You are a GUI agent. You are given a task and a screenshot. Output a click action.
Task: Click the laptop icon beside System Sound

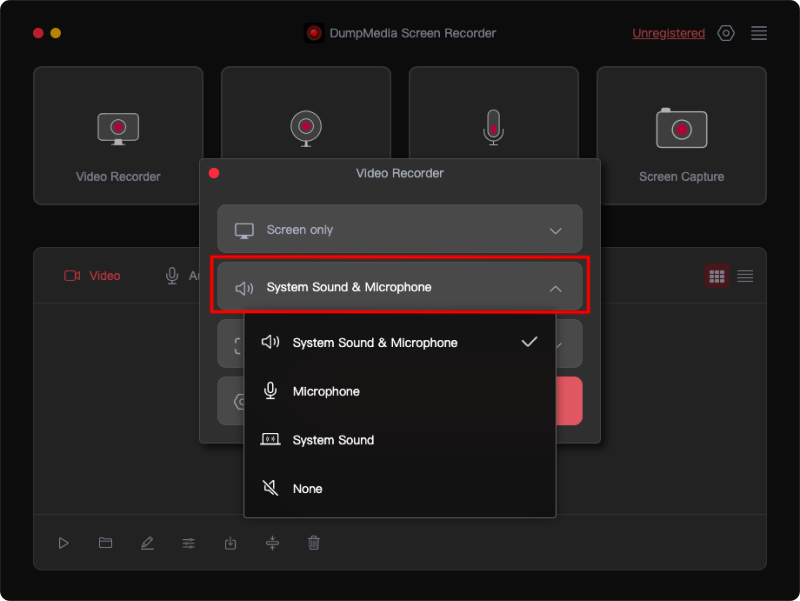click(x=270, y=439)
